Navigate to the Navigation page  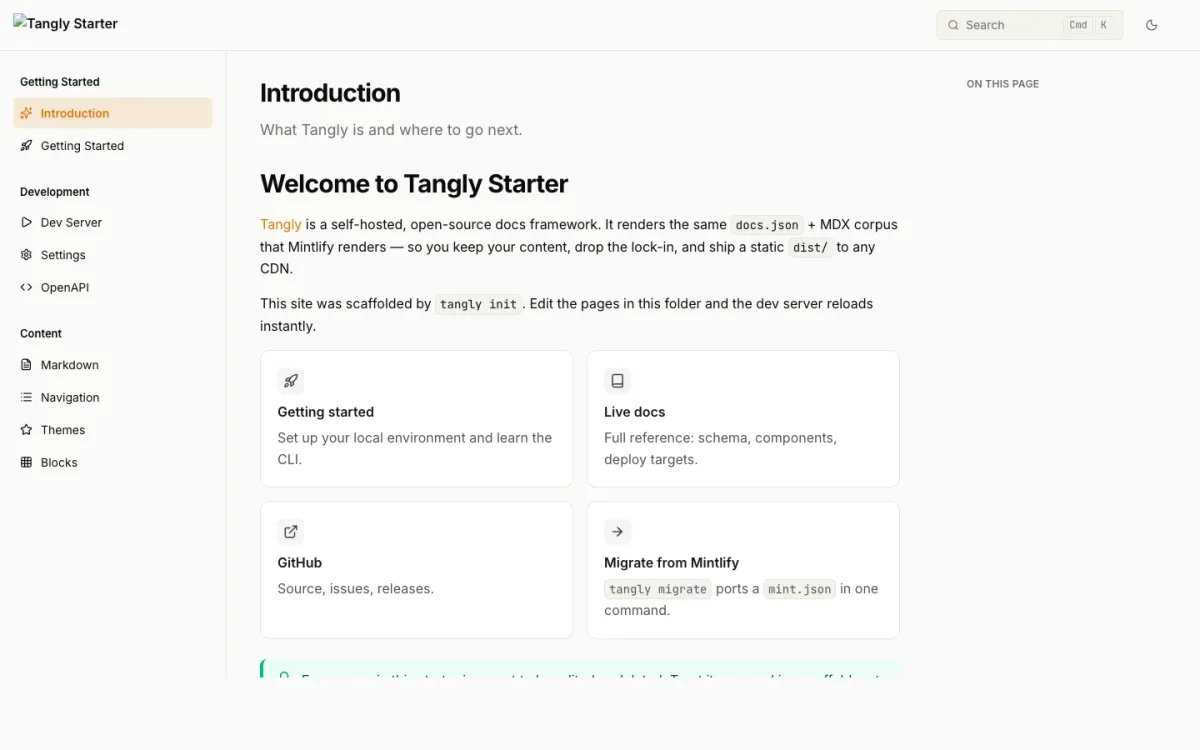113,397
